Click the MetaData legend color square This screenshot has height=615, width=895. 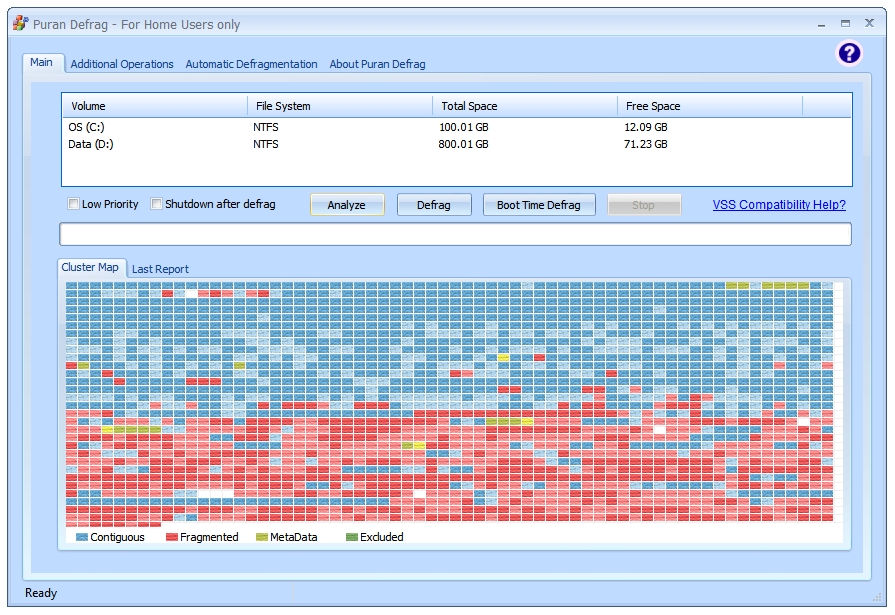point(261,537)
